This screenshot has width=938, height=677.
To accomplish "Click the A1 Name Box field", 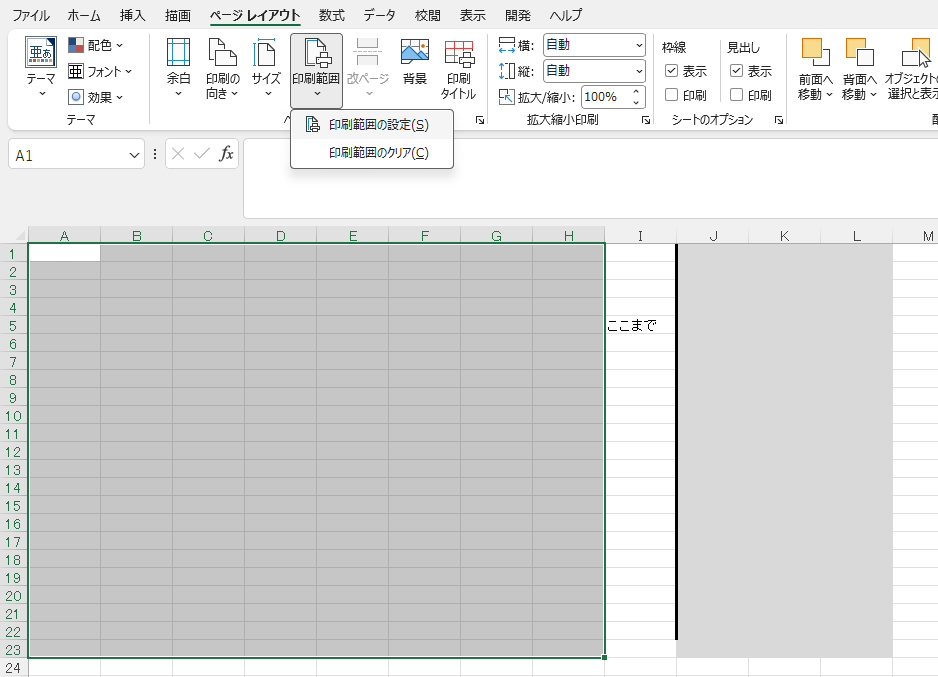I will (68, 155).
